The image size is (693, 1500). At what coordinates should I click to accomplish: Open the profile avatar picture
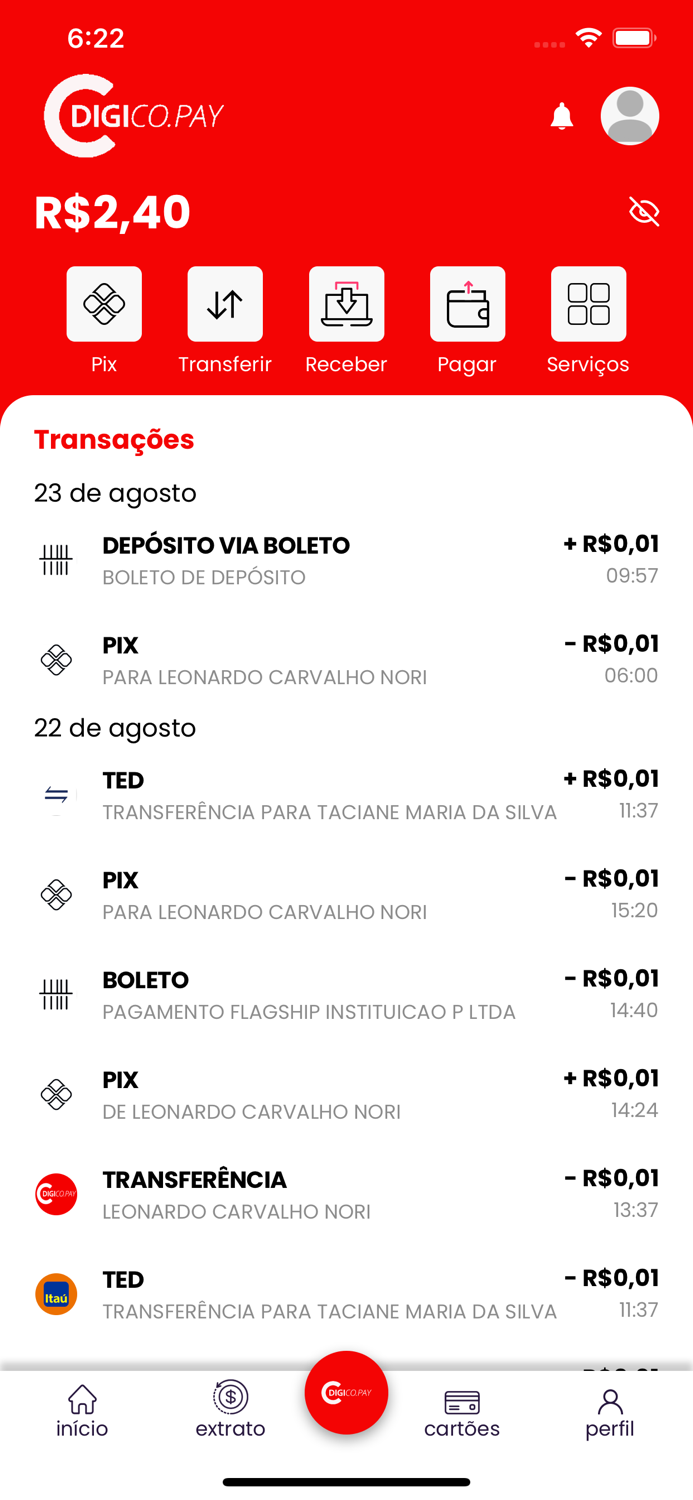tap(630, 116)
